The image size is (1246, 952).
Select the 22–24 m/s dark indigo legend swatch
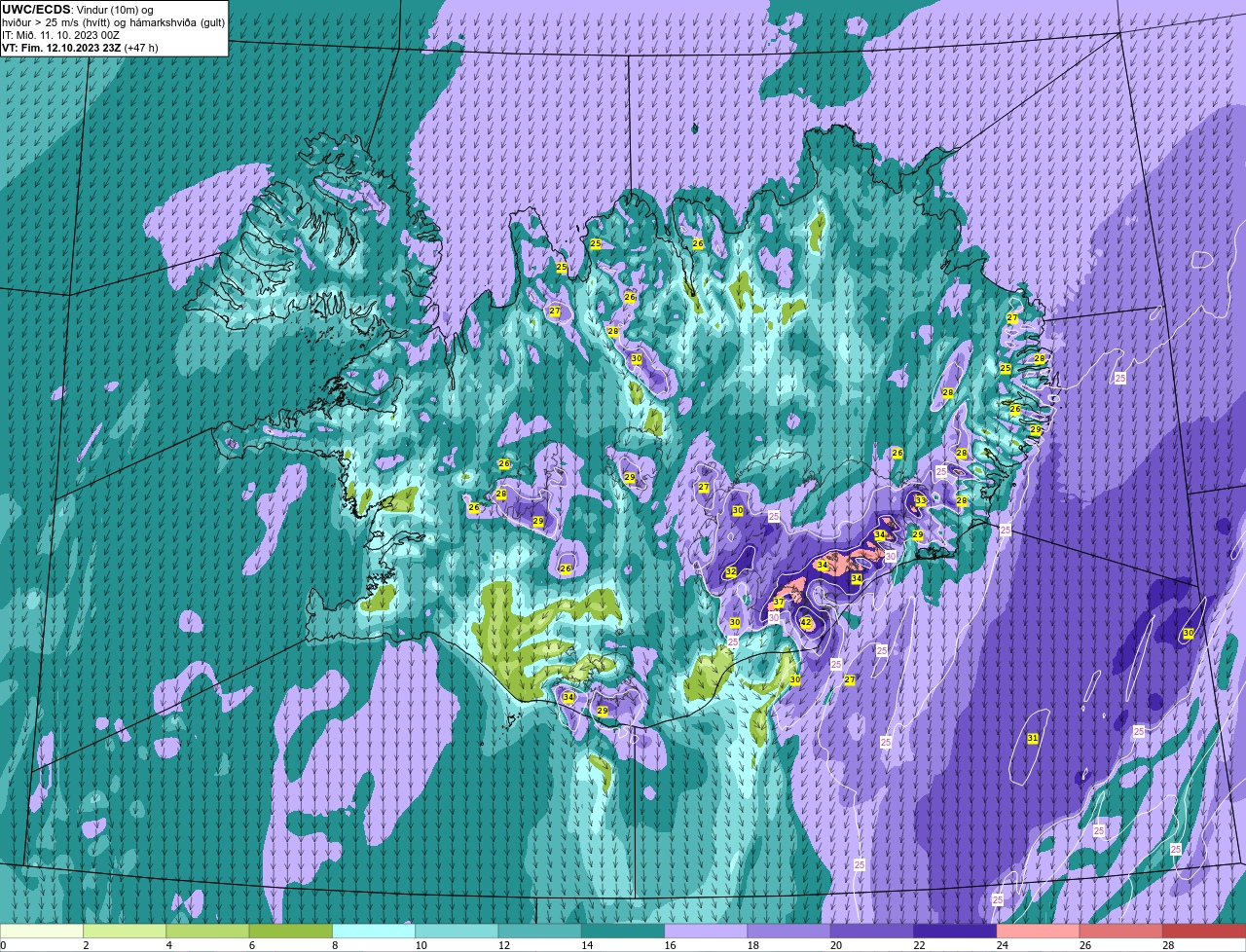pyautogui.click(x=955, y=931)
